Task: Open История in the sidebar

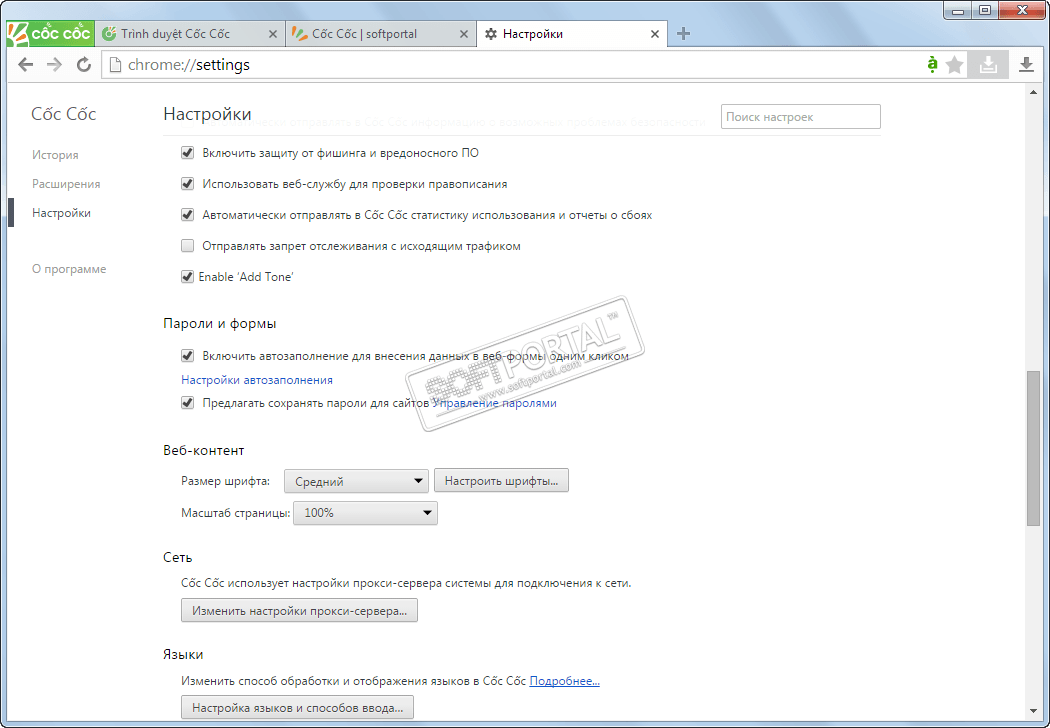Action: point(55,155)
